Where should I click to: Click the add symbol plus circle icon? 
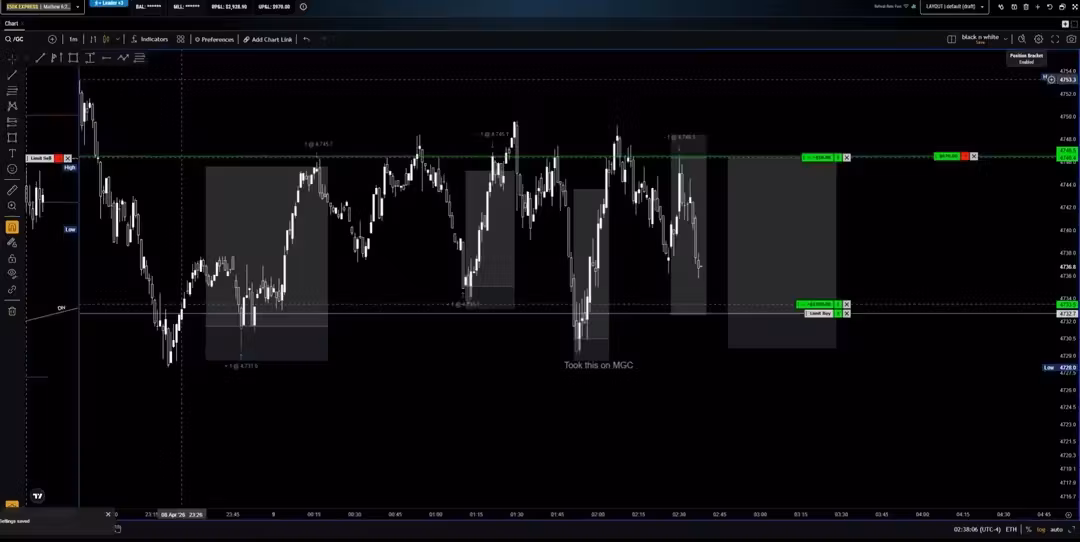click(52, 39)
